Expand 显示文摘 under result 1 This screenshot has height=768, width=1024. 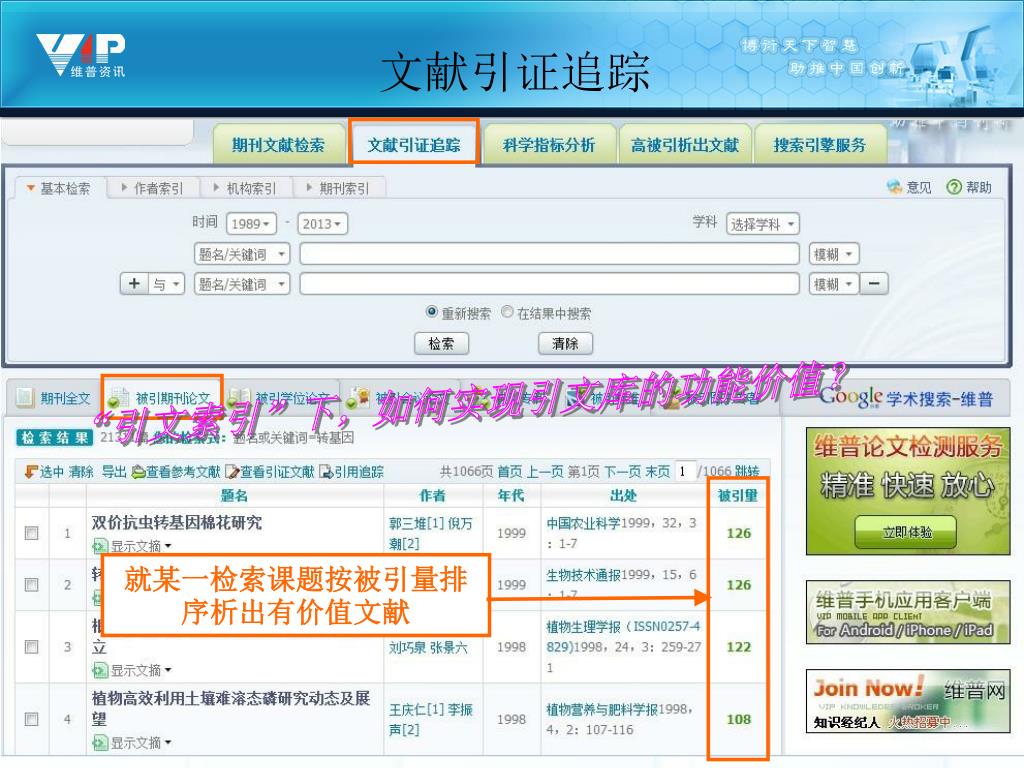tap(133, 545)
